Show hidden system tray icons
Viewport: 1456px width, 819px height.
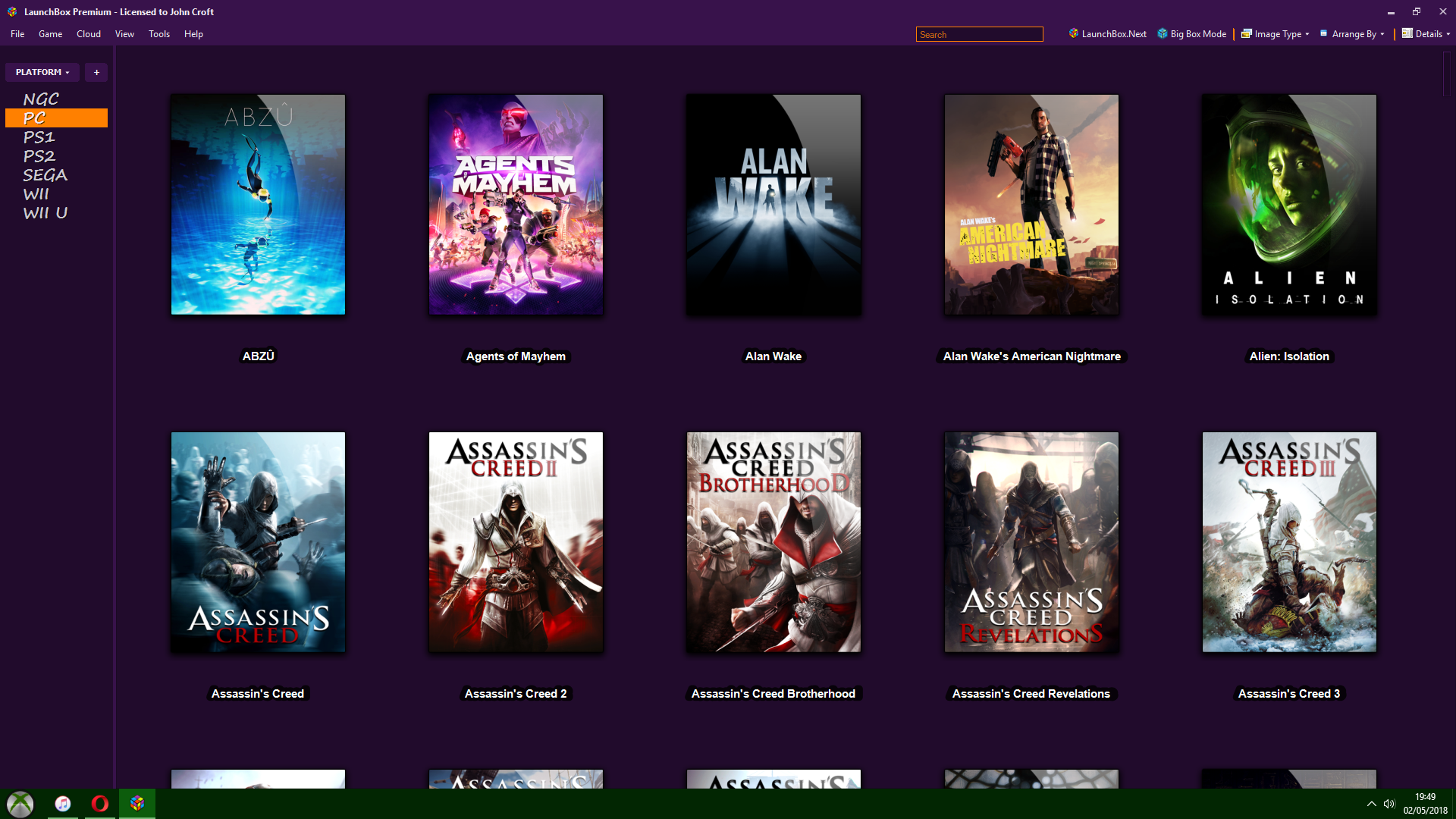[1371, 804]
